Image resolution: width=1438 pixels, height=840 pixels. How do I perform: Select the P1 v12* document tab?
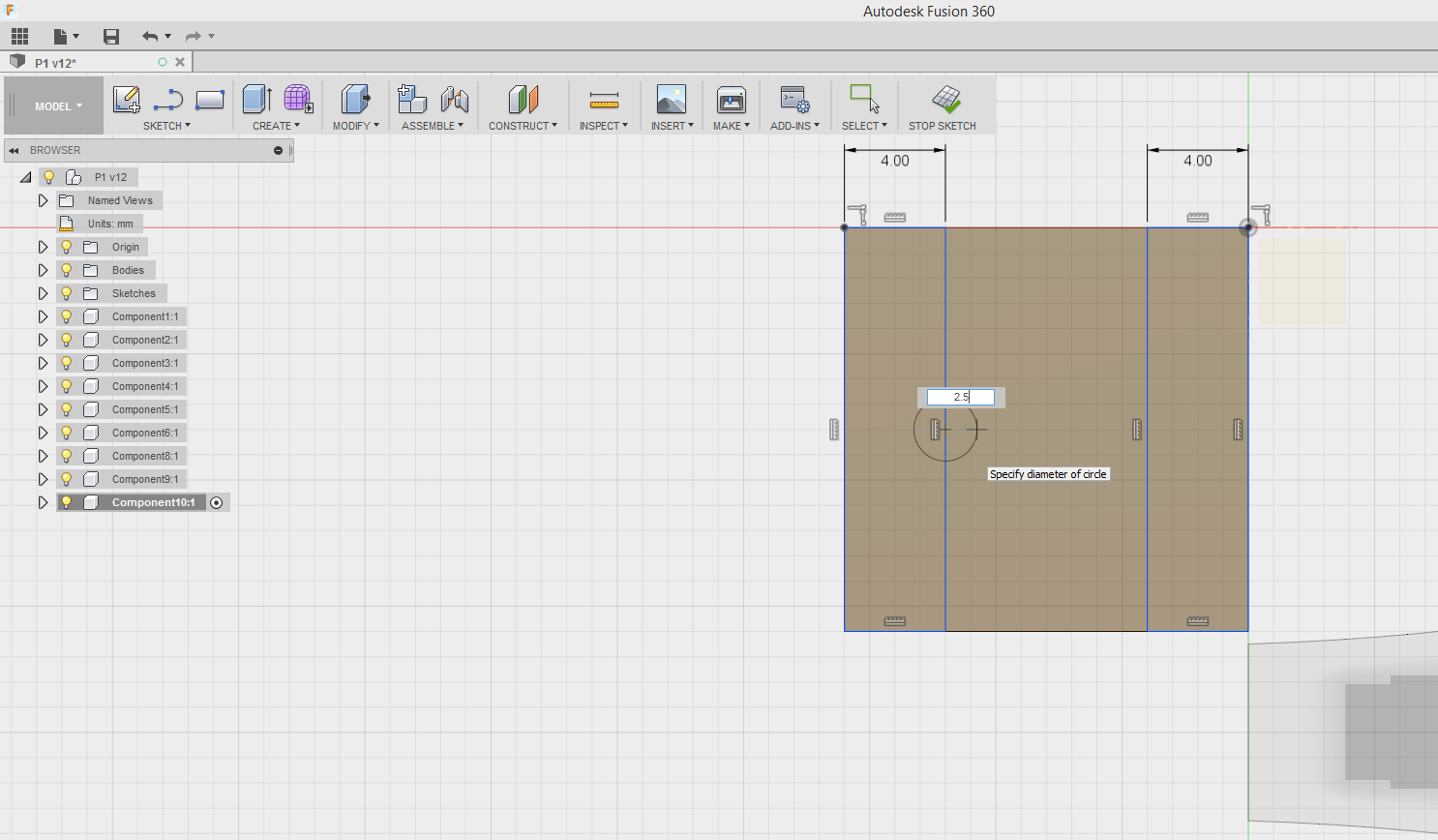pyautogui.click(x=97, y=62)
